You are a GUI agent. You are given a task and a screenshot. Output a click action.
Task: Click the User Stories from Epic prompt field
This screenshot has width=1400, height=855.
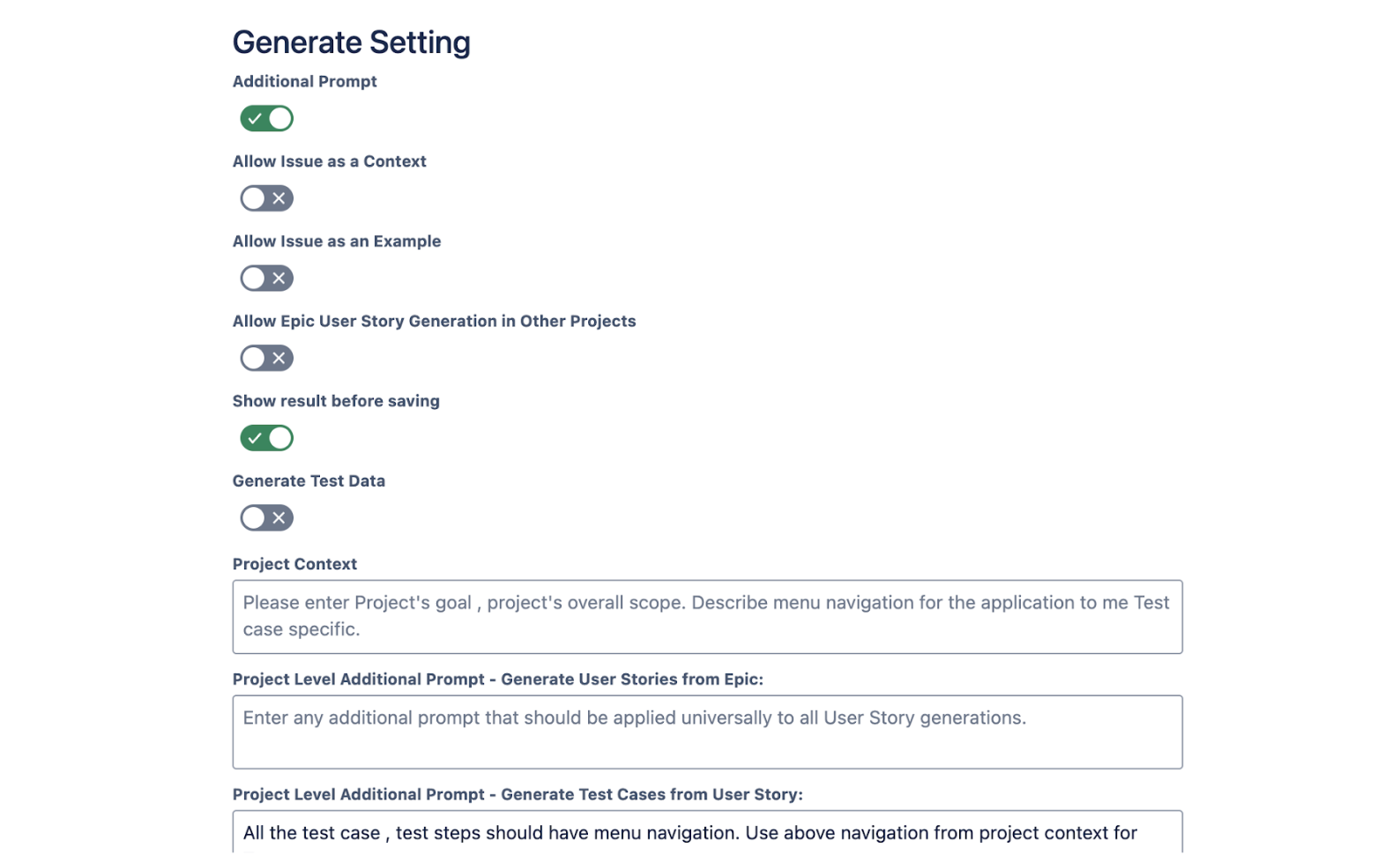(x=705, y=732)
